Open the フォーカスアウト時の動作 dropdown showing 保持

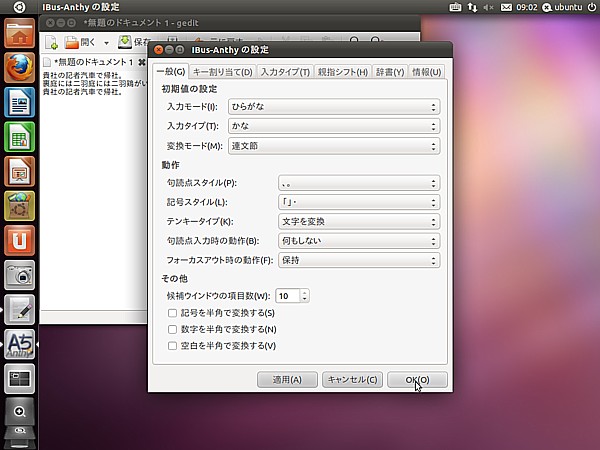[359, 260]
